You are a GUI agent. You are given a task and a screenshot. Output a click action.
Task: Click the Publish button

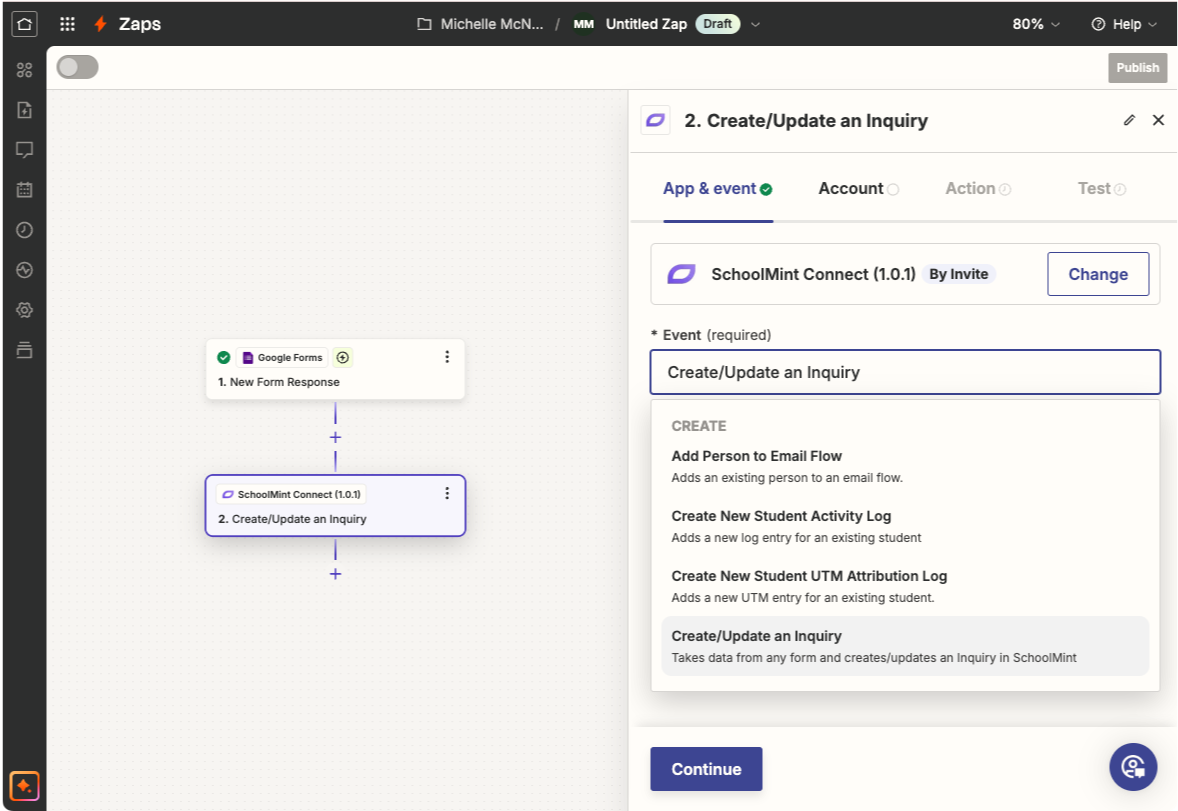1137,68
